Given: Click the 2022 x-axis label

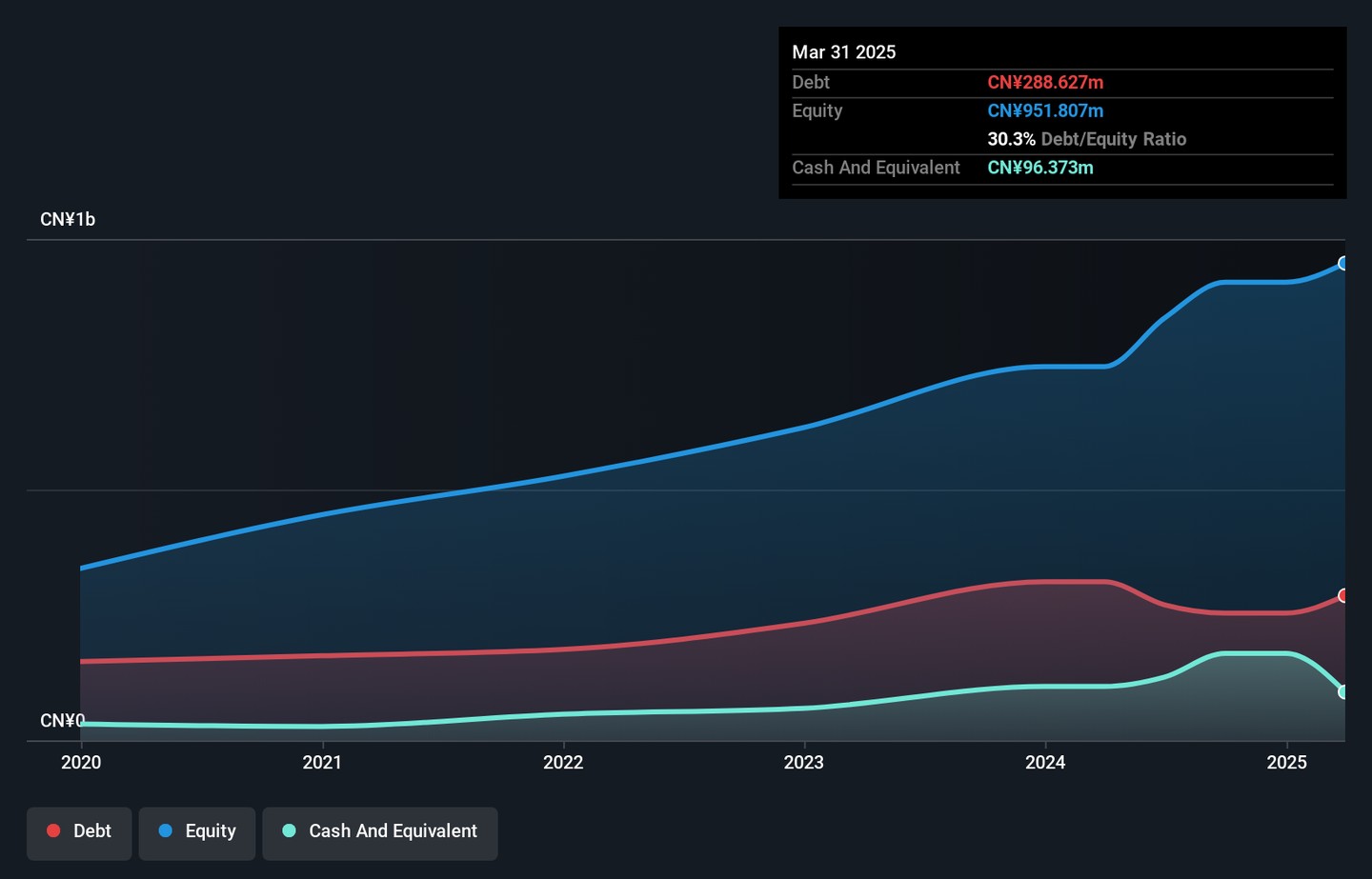Looking at the screenshot, I should 563,762.
